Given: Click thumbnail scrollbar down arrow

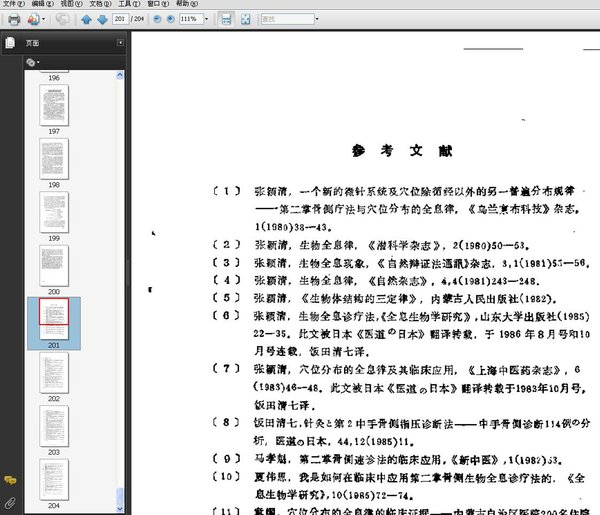Looking at the screenshot, I should tap(120, 508).
